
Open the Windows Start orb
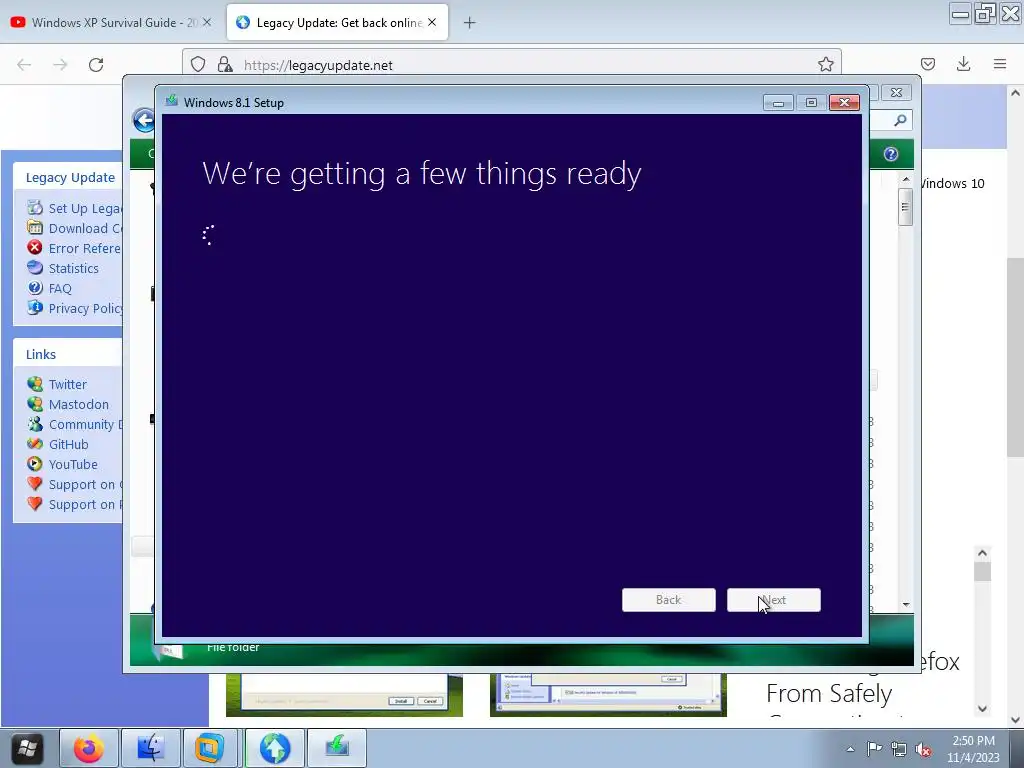coord(27,748)
